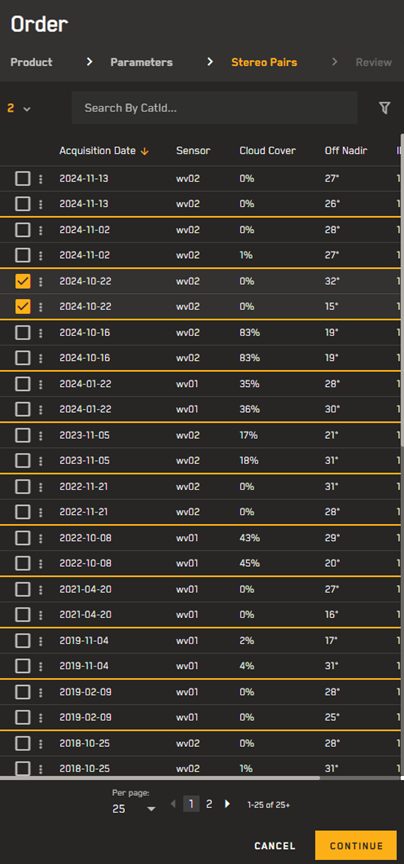404x864 pixels.
Task: Click the horizontal scrollbar below the table
Action: [160, 778]
